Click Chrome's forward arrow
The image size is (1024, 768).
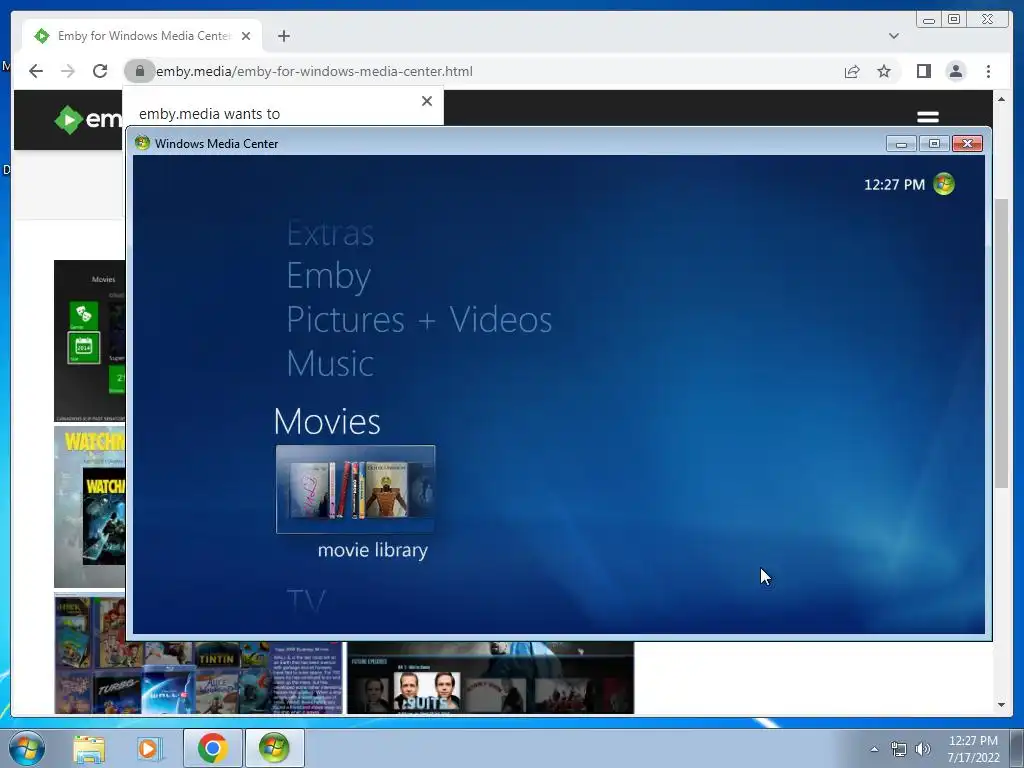(x=68, y=71)
